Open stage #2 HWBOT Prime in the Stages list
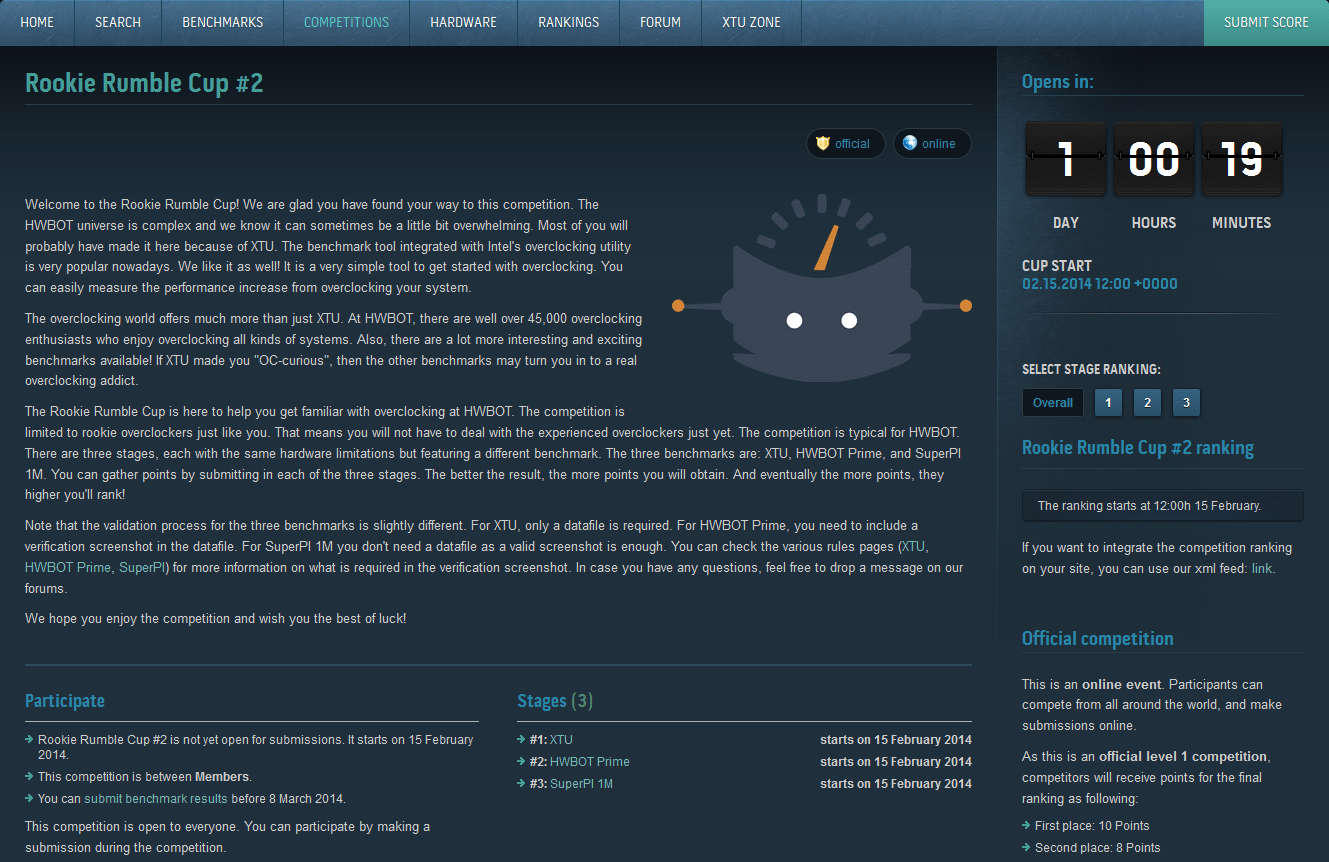1329x862 pixels. coord(590,762)
